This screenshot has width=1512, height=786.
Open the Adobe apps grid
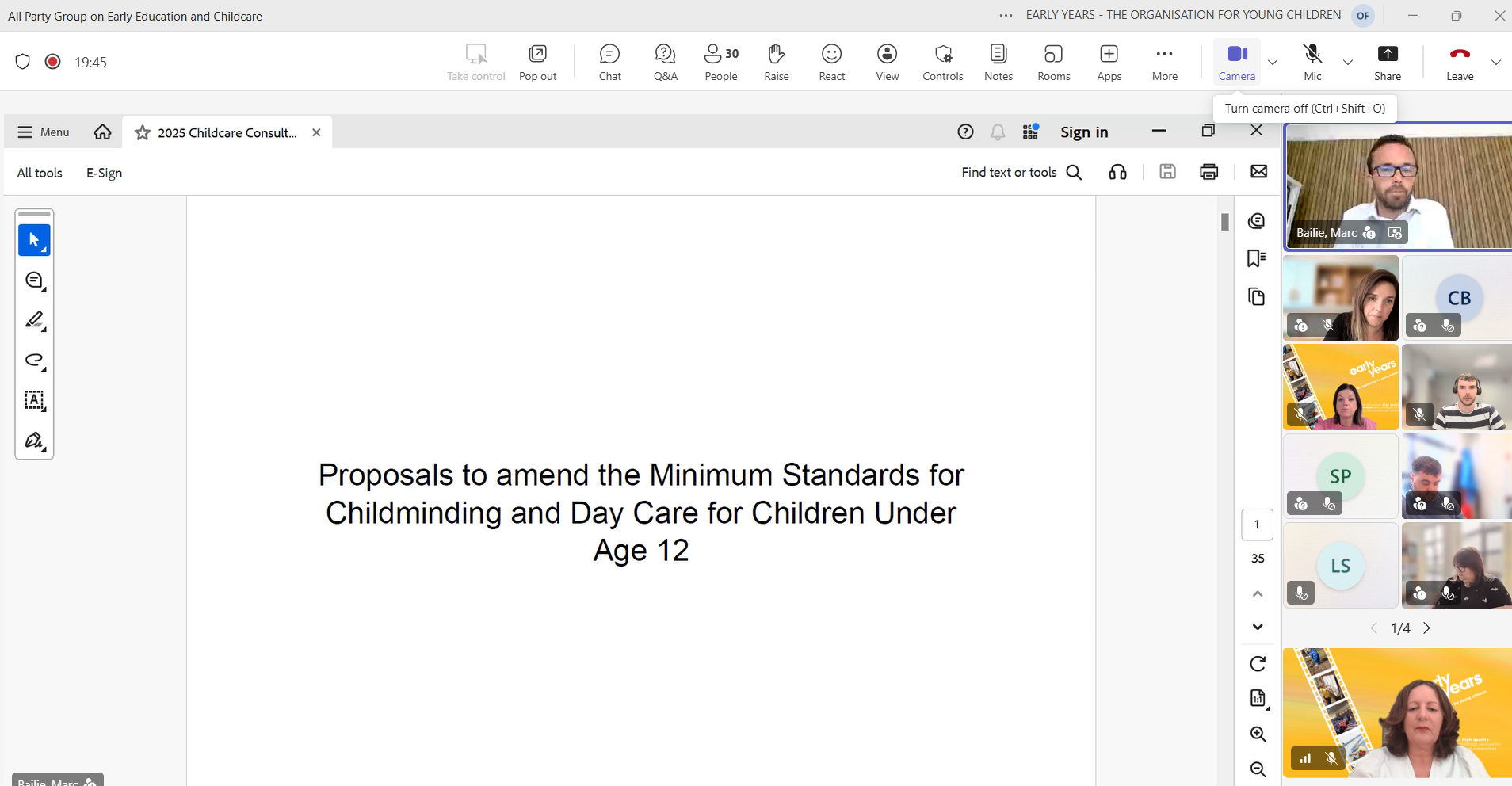click(x=1030, y=132)
